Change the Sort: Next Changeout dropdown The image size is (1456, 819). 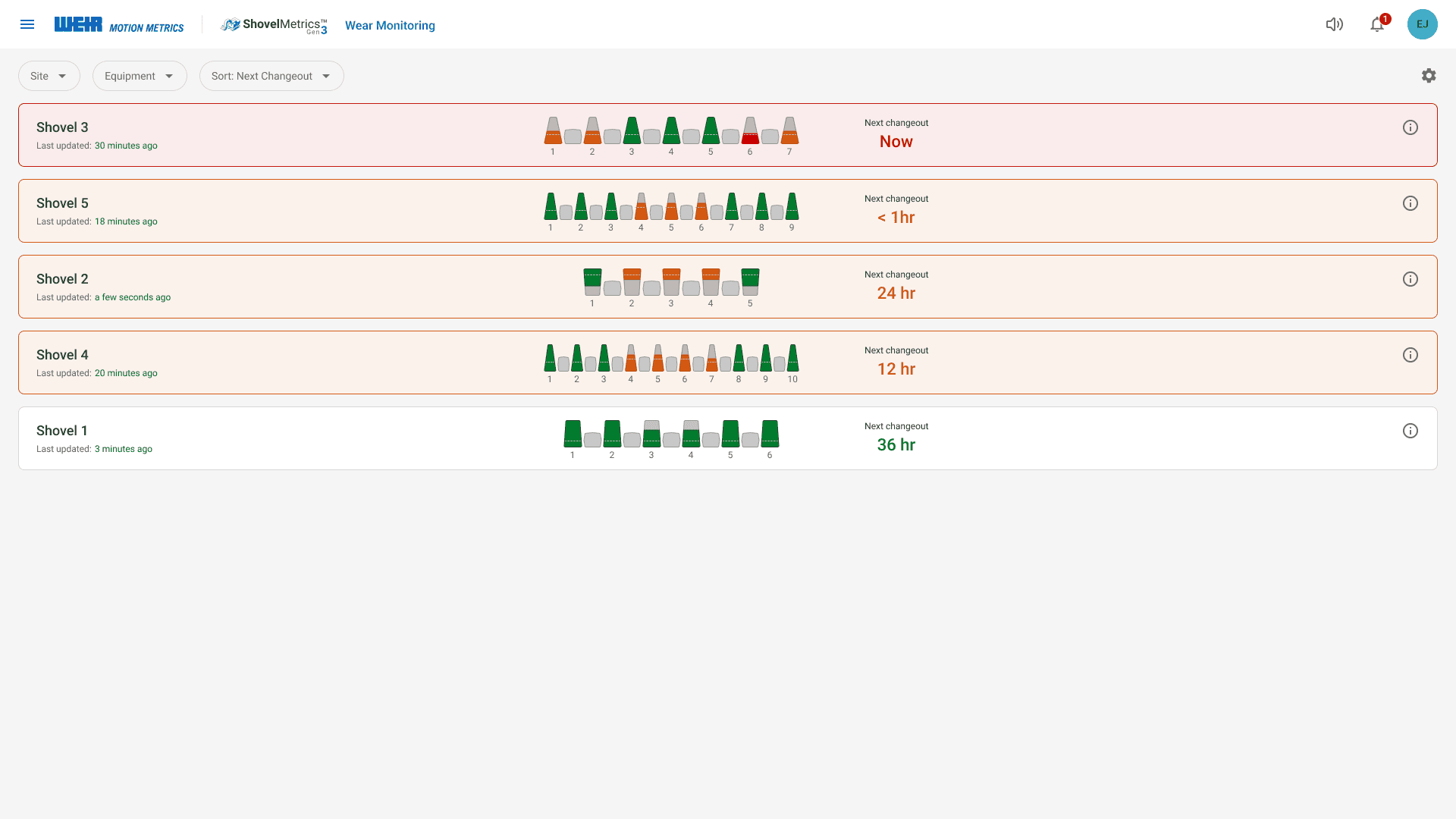271,76
